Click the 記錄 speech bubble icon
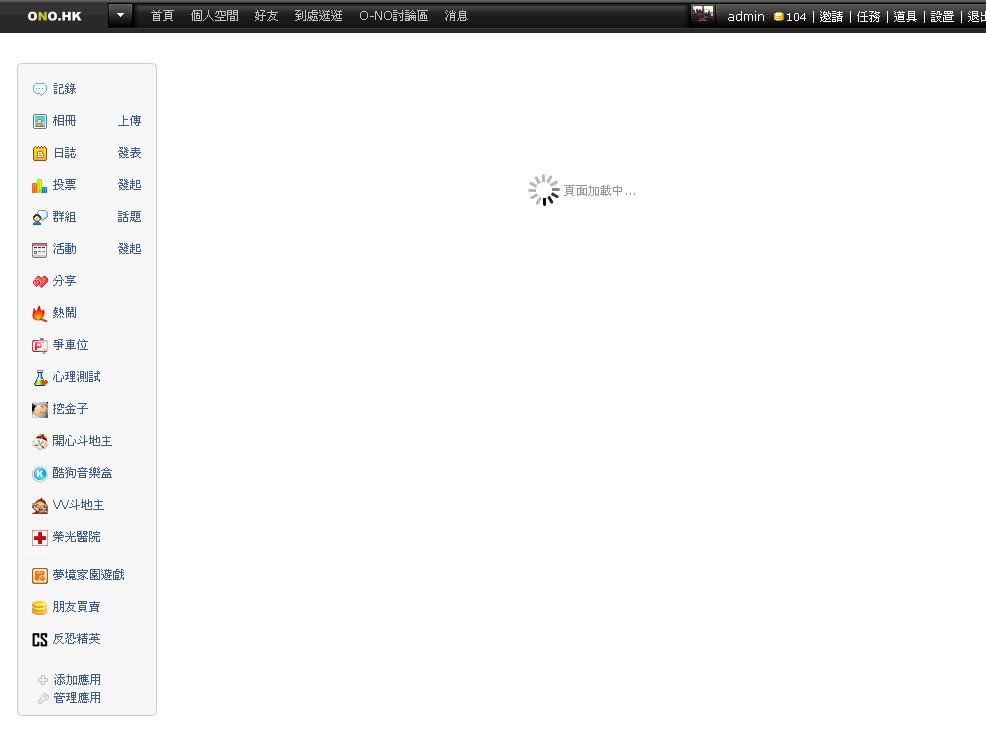Image resolution: width=986 pixels, height=736 pixels. (x=40, y=89)
